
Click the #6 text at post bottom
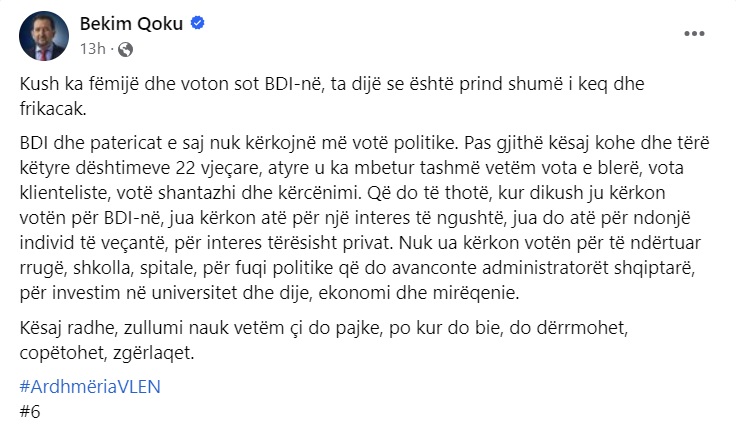click(x=30, y=412)
